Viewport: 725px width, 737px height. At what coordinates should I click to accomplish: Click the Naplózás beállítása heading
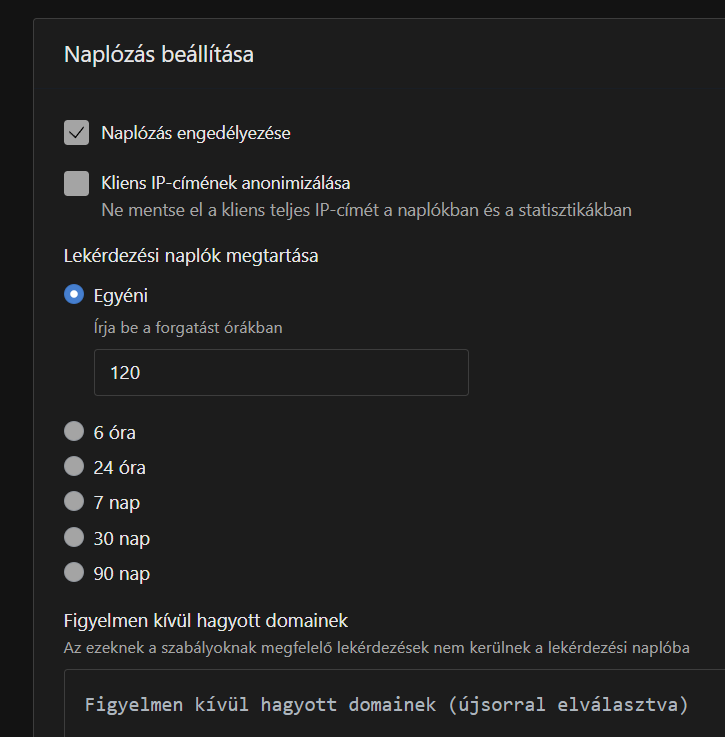tap(159, 55)
